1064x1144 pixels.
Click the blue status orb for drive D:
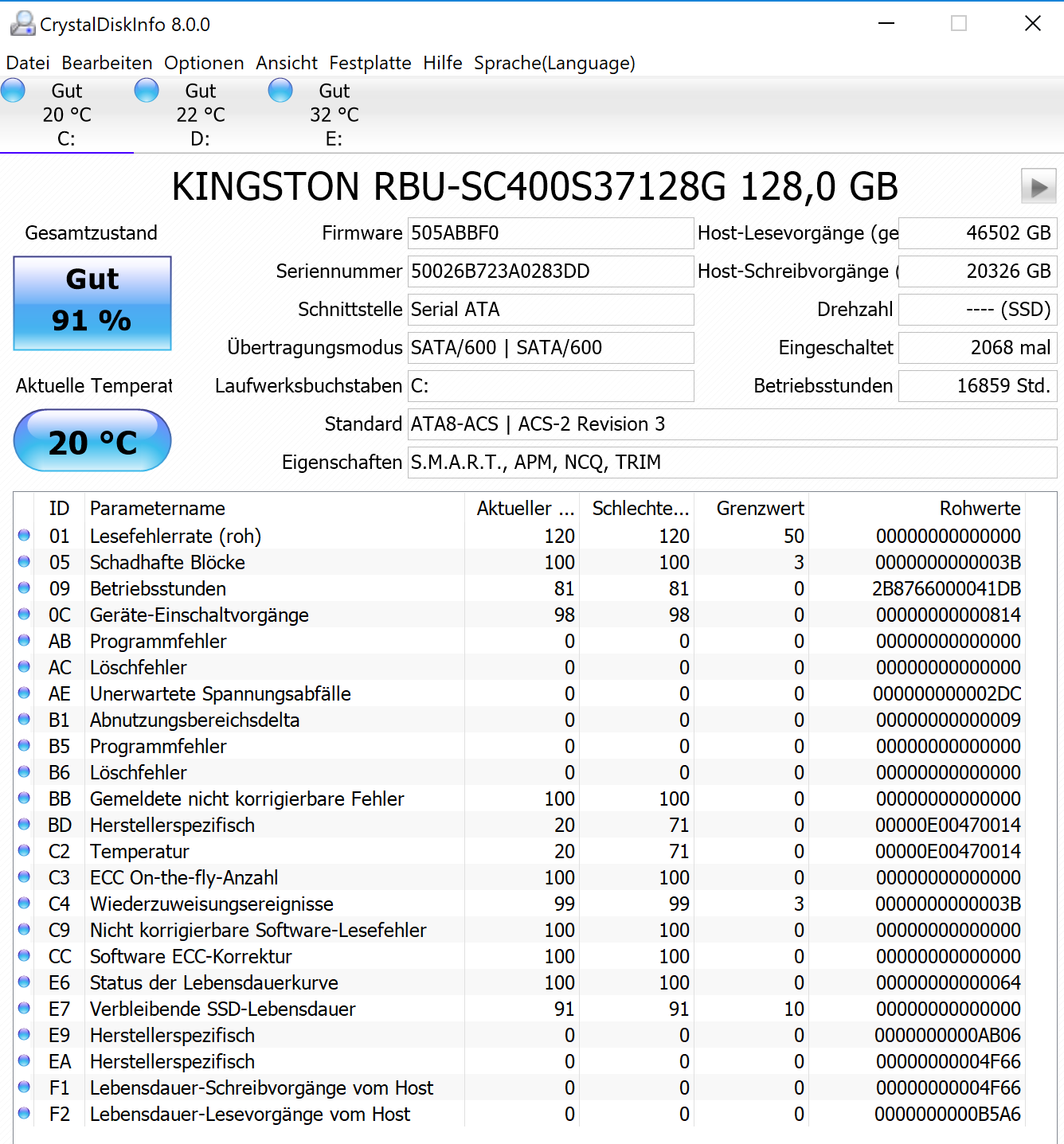coord(147,91)
